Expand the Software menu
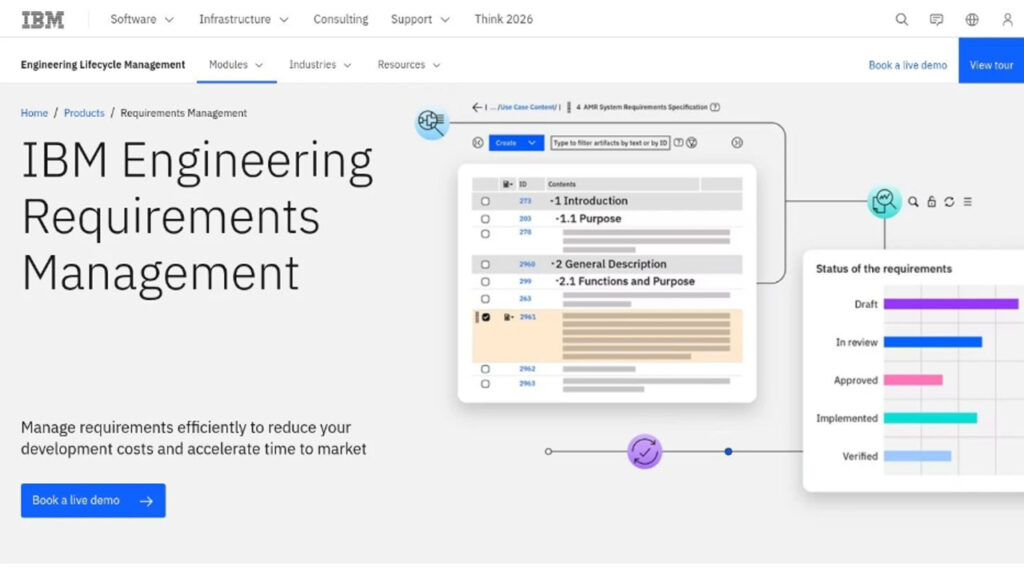The image size is (1024, 576). (142, 20)
